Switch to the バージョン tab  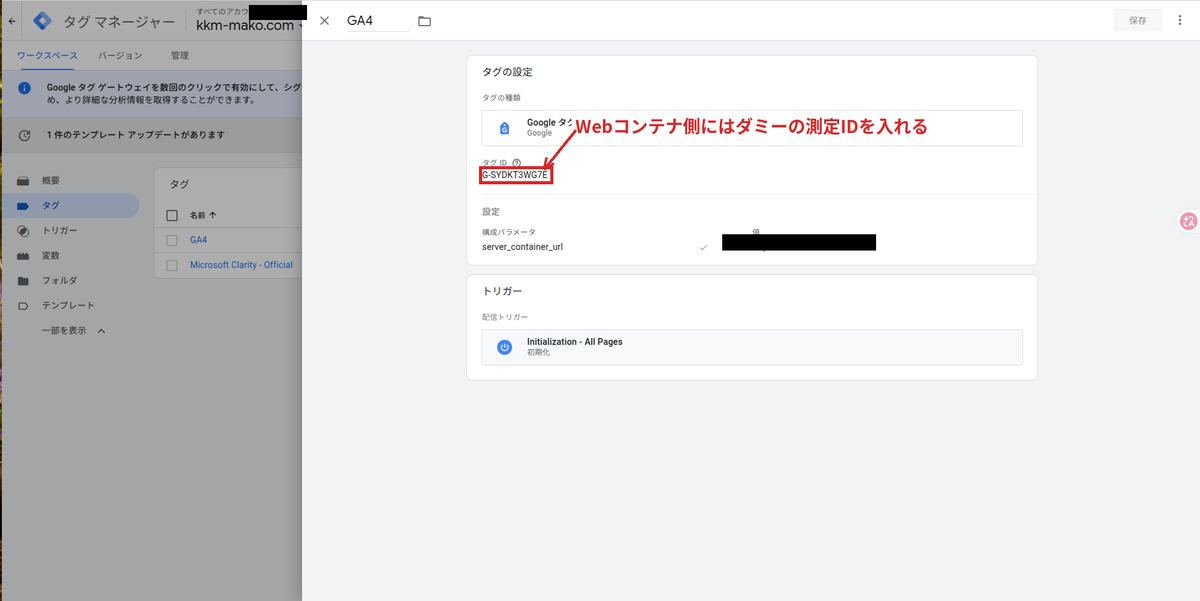point(120,56)
